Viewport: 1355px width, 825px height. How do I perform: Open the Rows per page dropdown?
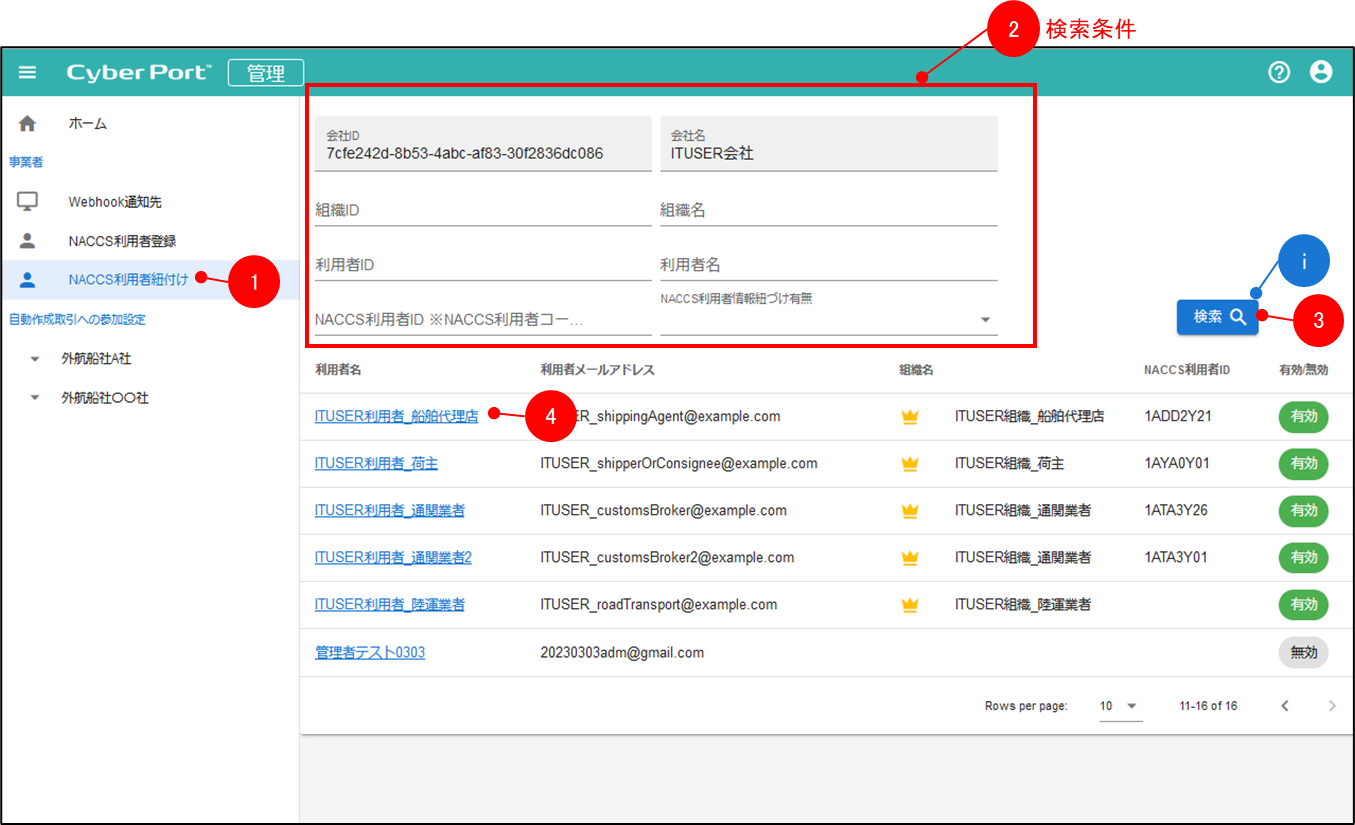[x=1119, y=706]
